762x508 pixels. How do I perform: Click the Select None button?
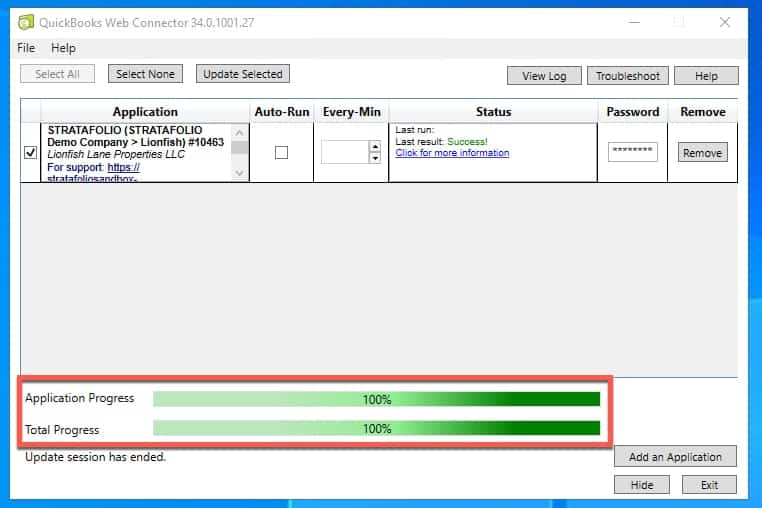click(x=145, y=74)
